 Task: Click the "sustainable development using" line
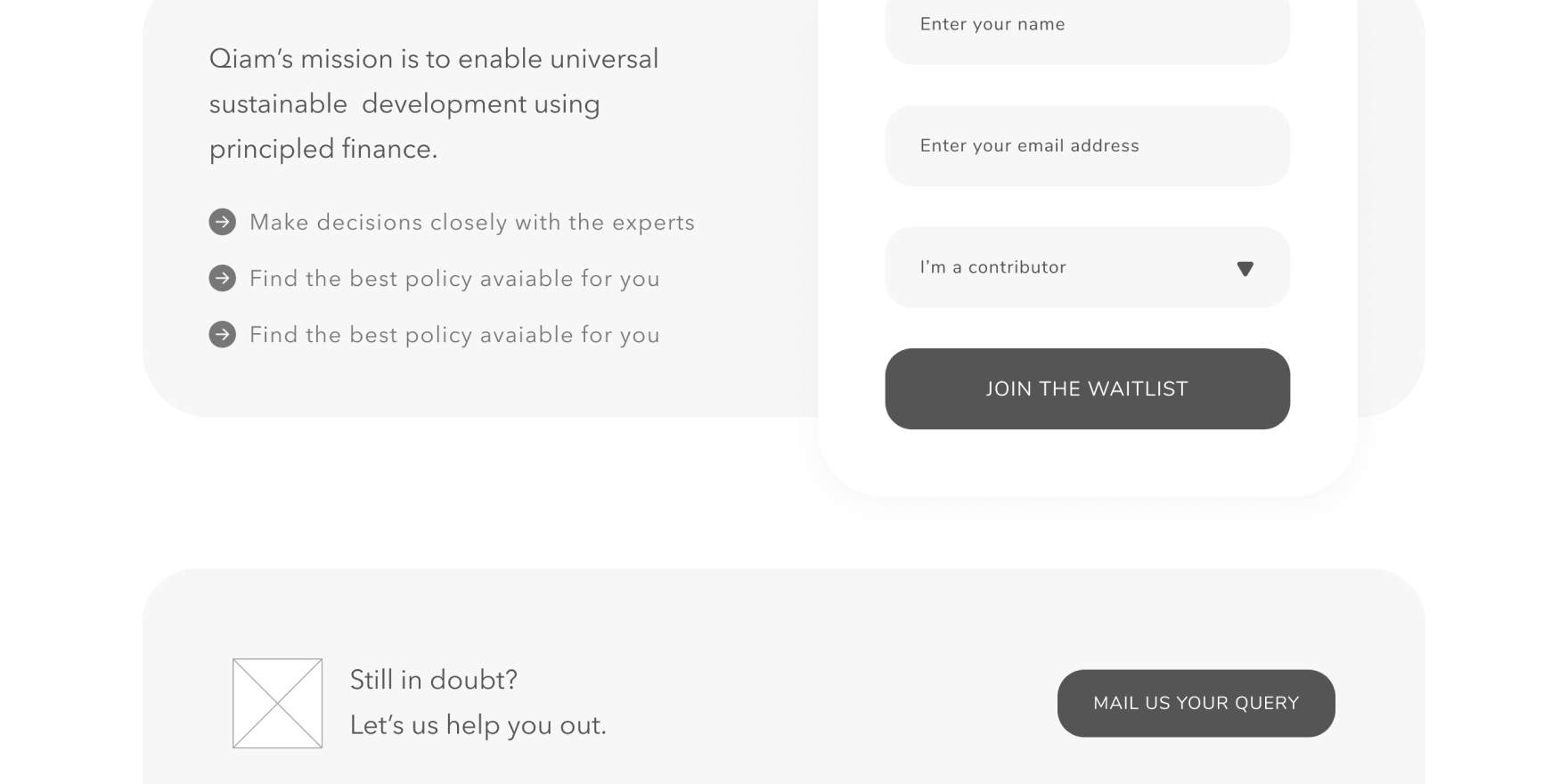(404, 103)
